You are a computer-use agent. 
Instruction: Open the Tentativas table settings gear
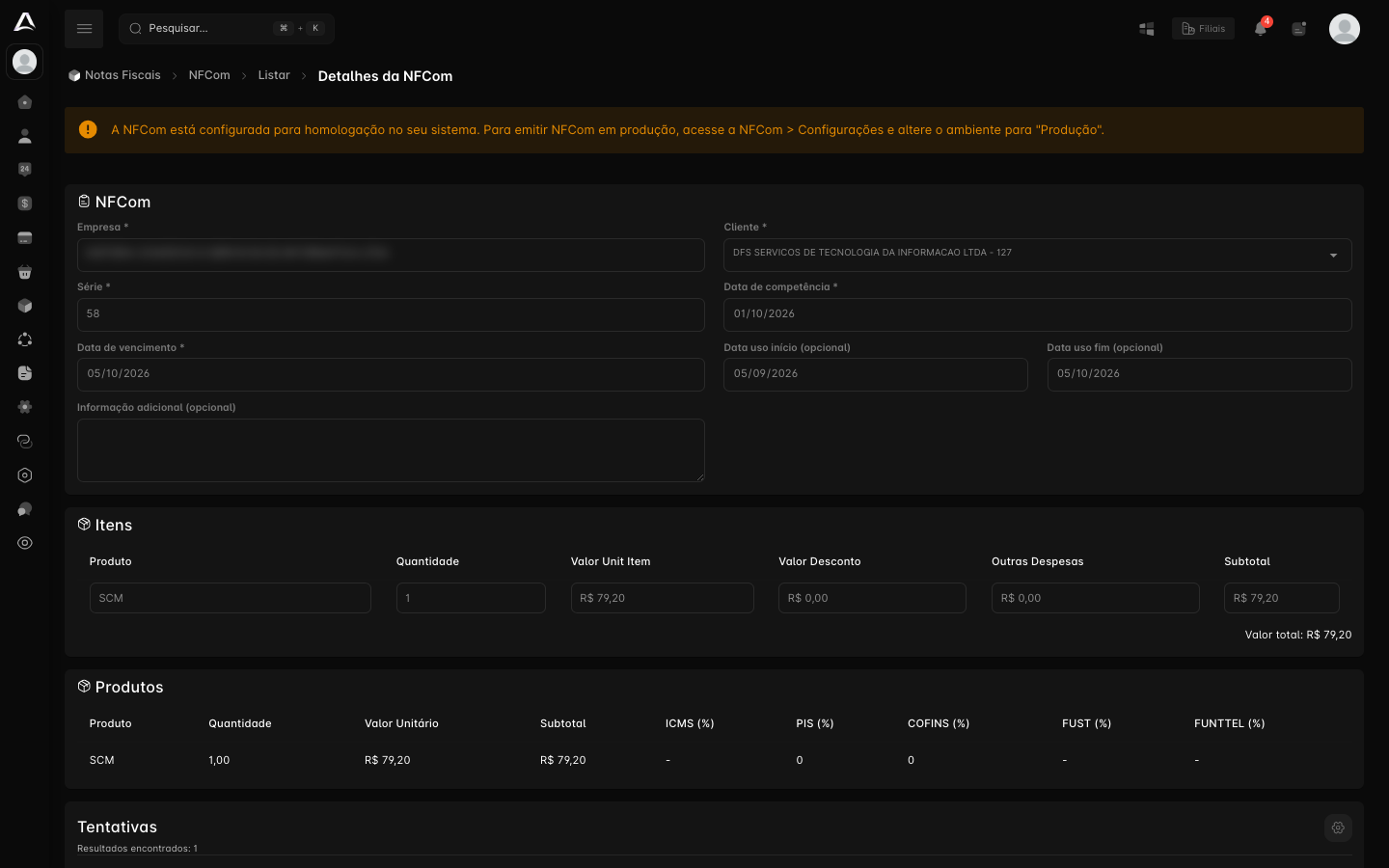tap(1338, 827)
